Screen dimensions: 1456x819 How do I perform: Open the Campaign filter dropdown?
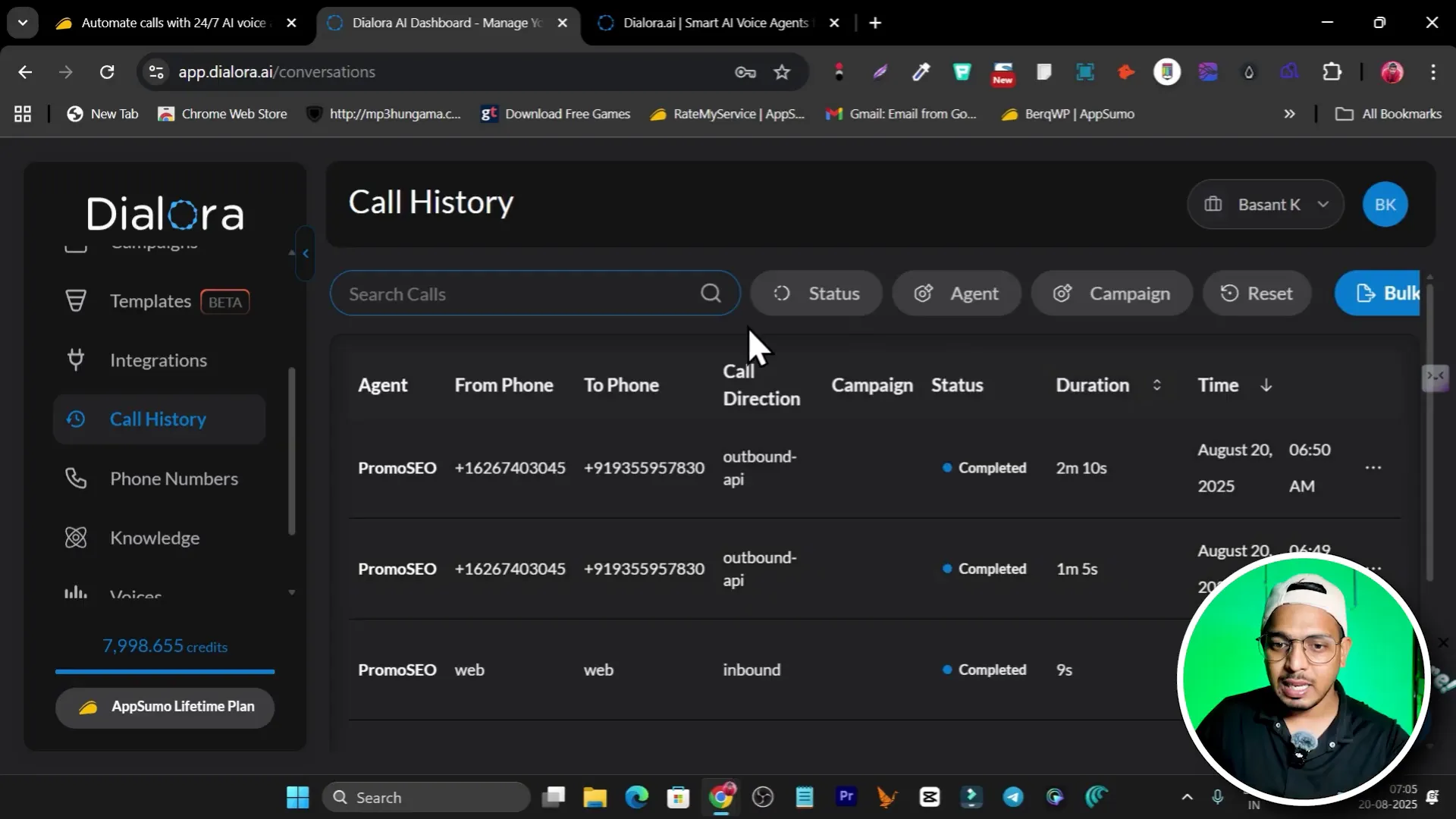pyautogui.click(x=1111, y=293)
